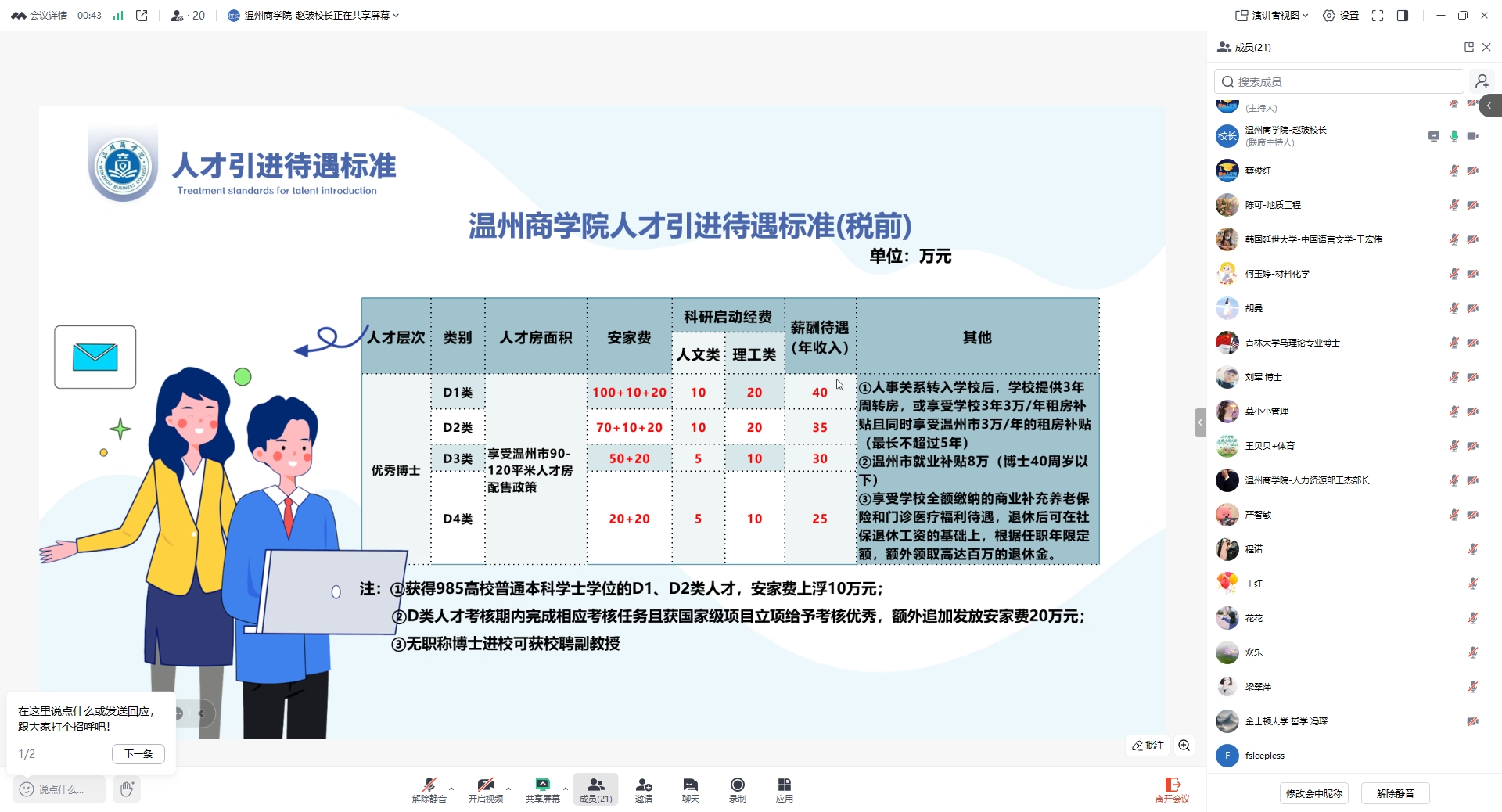The height and width of the screenshot is (812, 1502).
Task: Close the members panel
Action: (1486, 47)
